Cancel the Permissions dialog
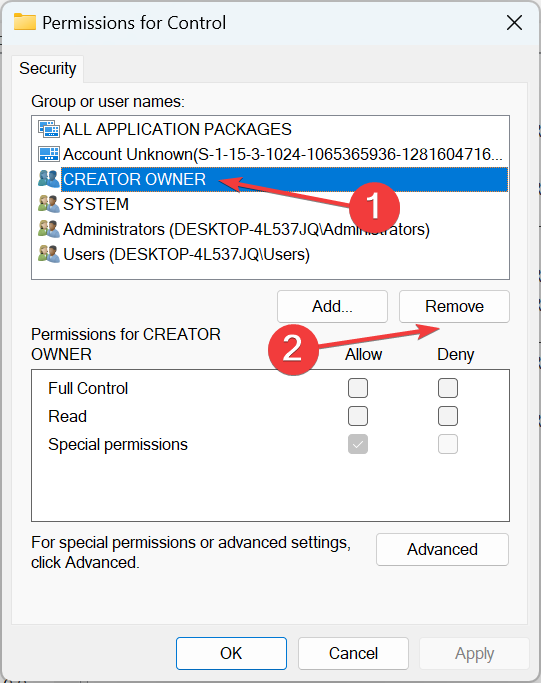This screenshot has height=683, width=541. click(x=353, y=653)
